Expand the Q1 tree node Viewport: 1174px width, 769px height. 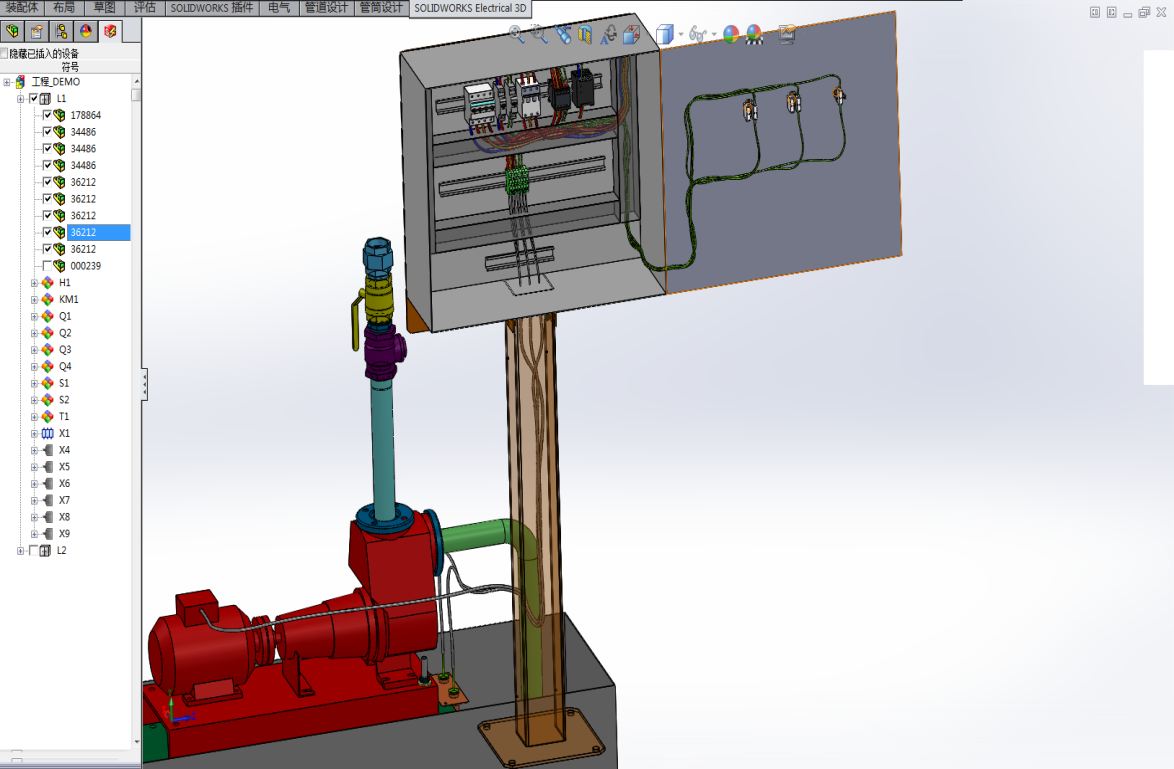coord(34,317)
